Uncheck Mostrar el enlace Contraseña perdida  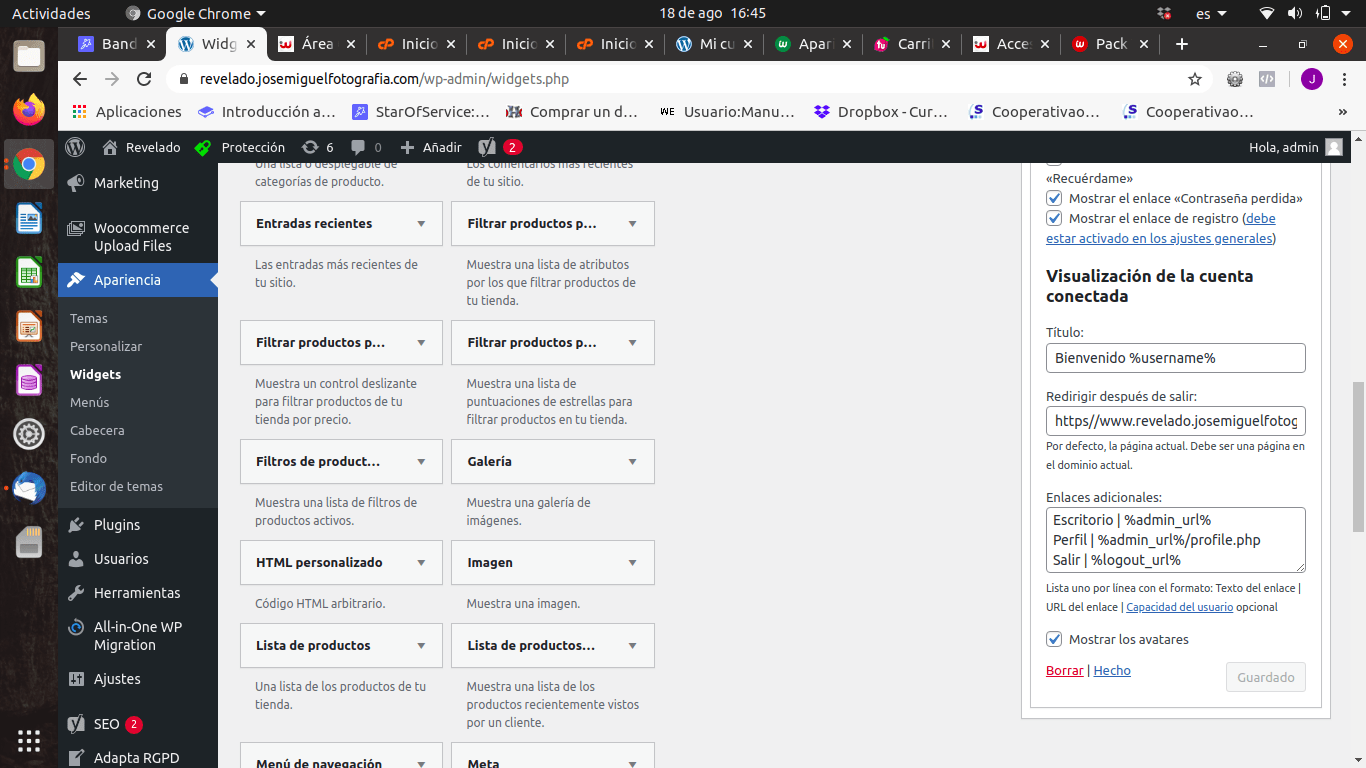click(x=1054, y=198)
